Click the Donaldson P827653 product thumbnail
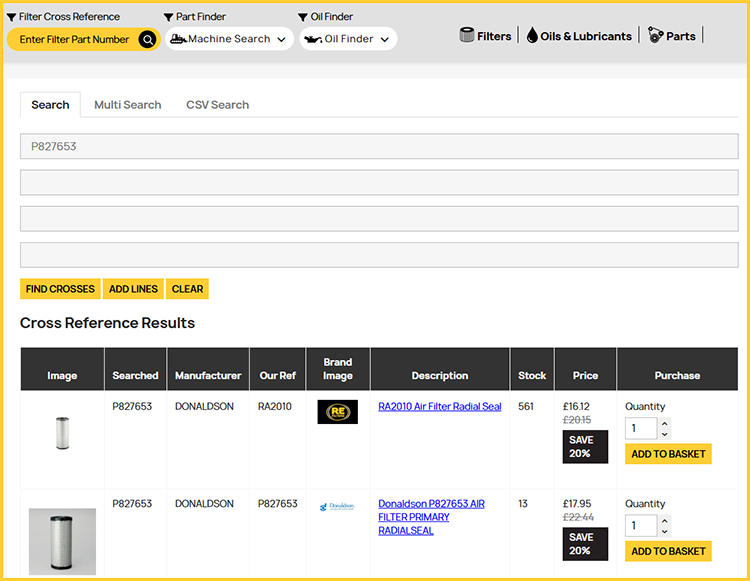The height and width of the screenshot is (581, 750). (62, 541)
